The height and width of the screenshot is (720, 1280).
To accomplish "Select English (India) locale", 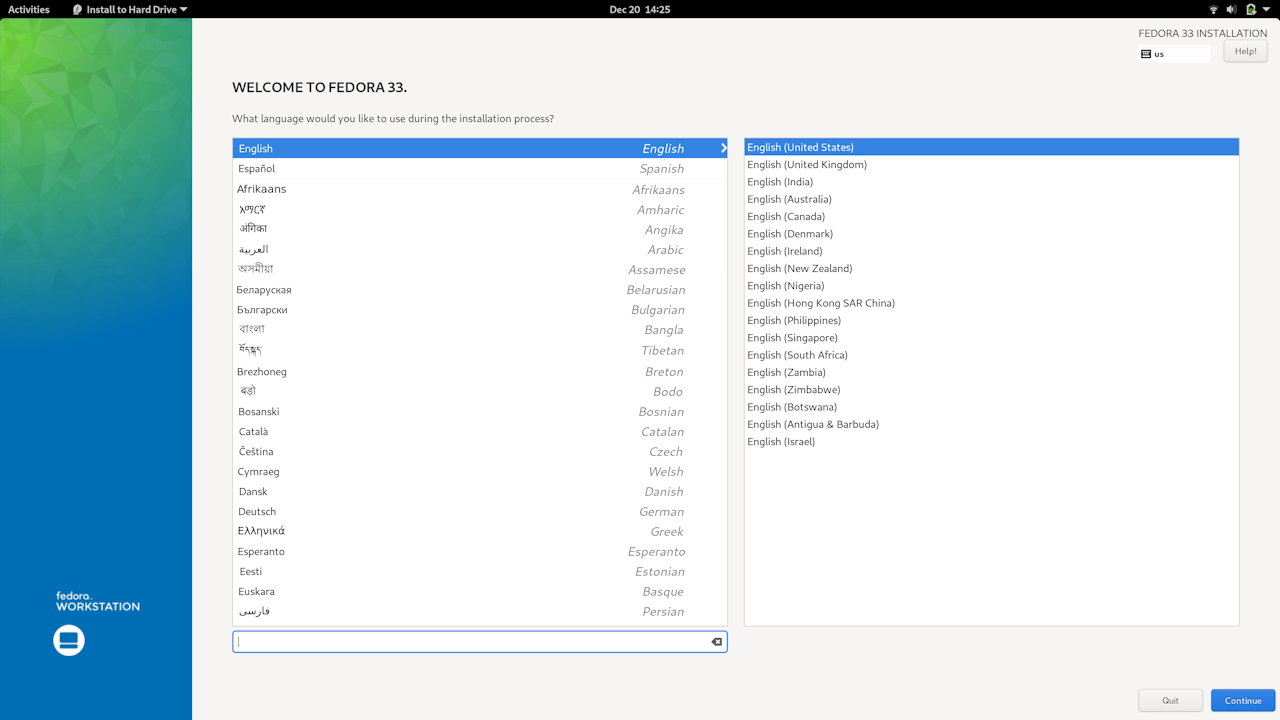I will [x=991, y=182].
